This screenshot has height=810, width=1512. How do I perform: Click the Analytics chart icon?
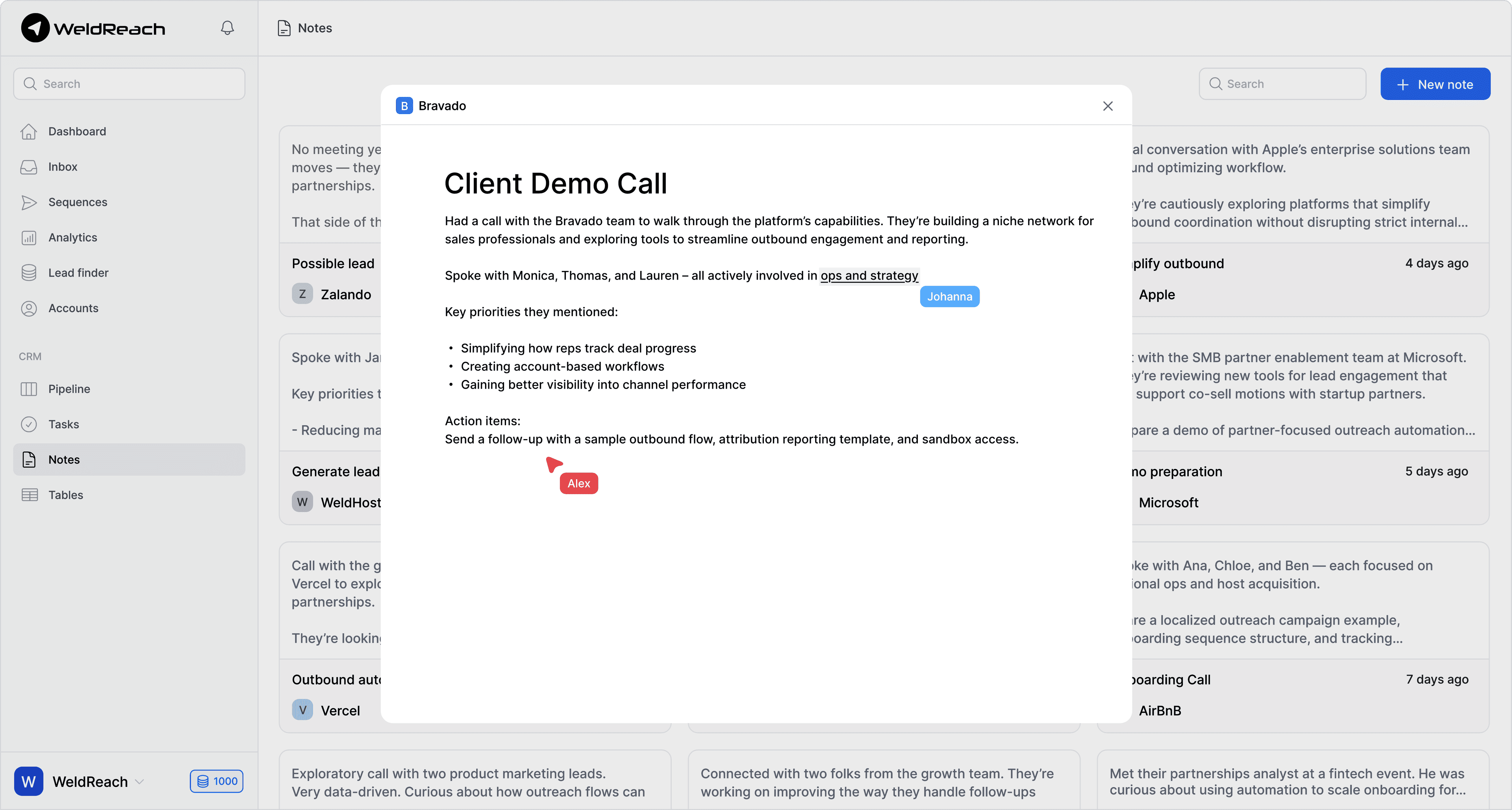pyautogui.click(x=29, y=237)
